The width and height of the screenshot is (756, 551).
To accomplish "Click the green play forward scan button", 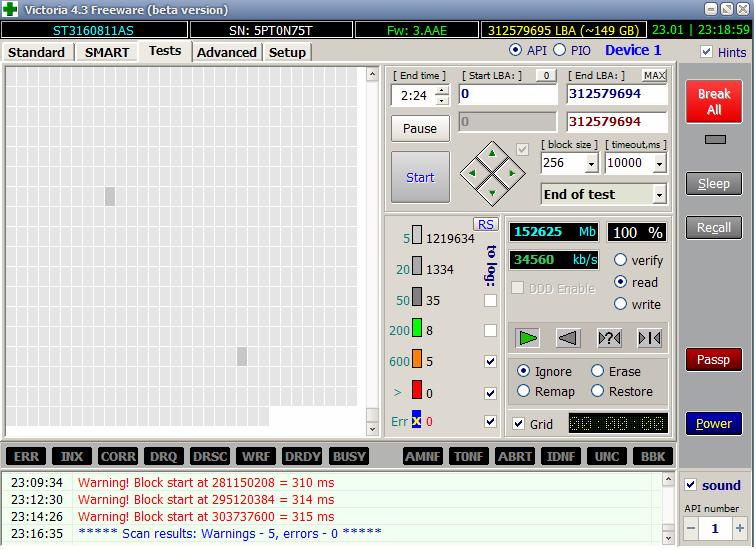I will pos(527,338).
